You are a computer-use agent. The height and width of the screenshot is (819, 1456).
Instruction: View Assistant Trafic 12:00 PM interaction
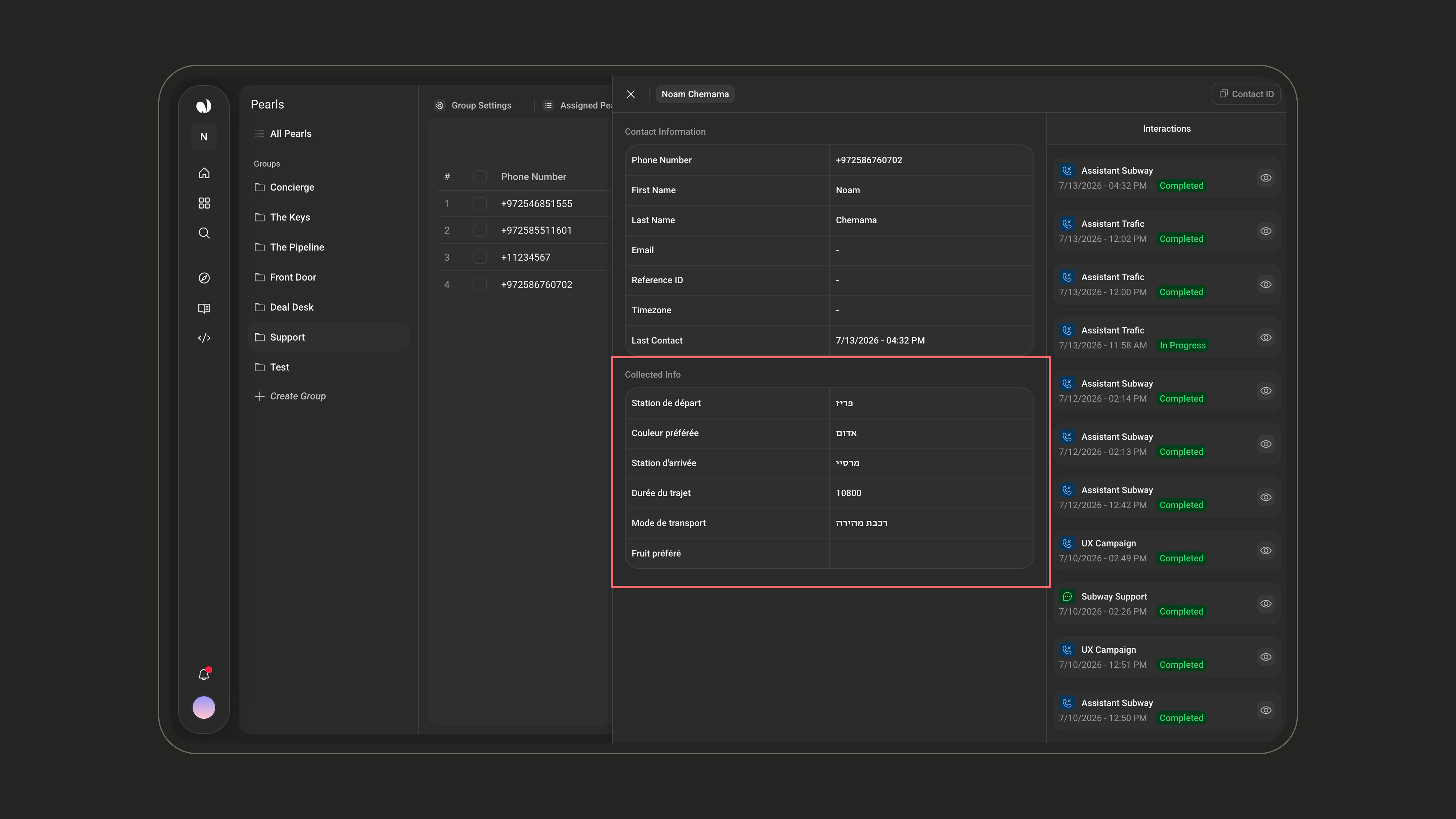click(1265, 284)
